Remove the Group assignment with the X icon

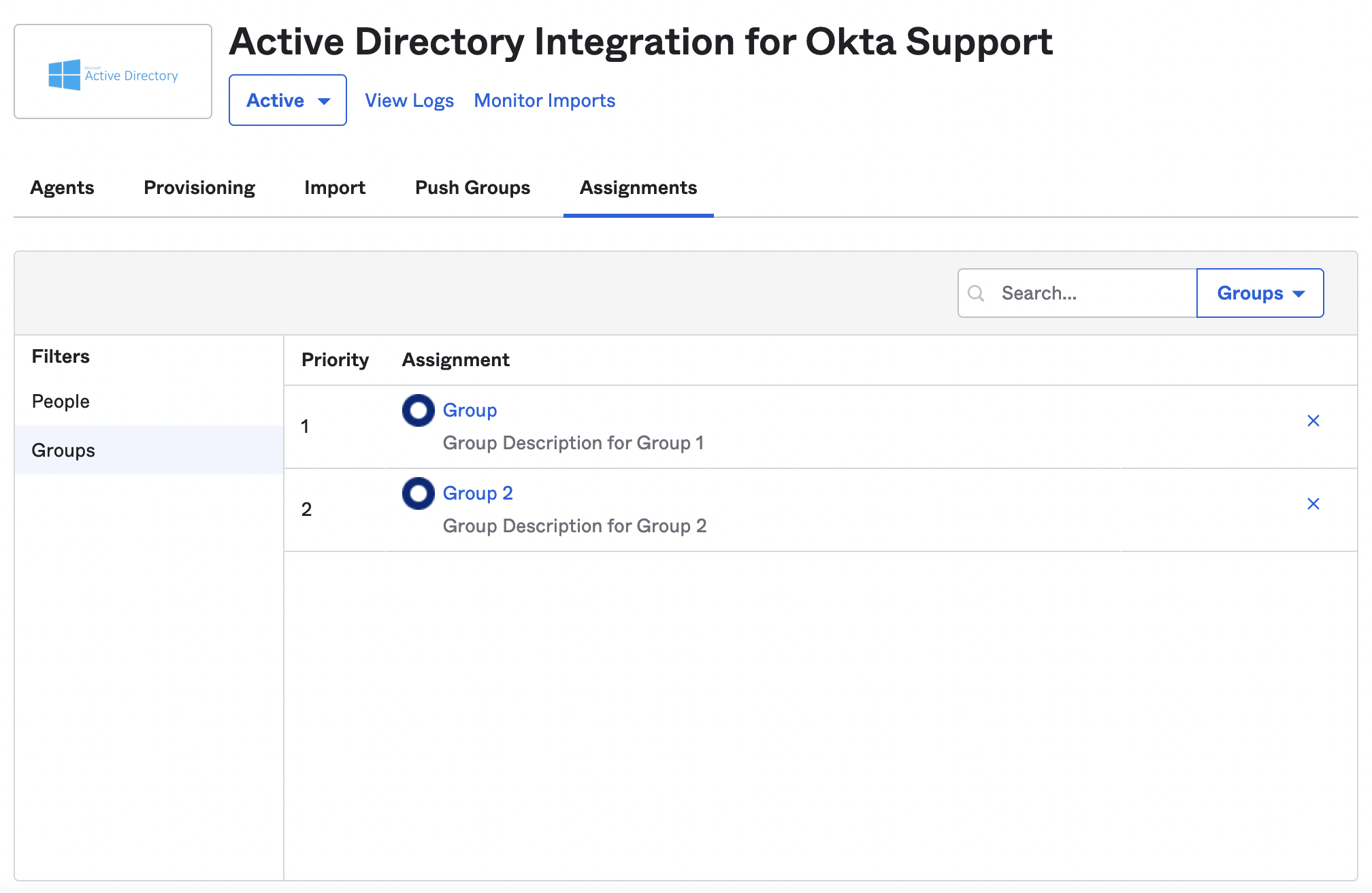1313,421
